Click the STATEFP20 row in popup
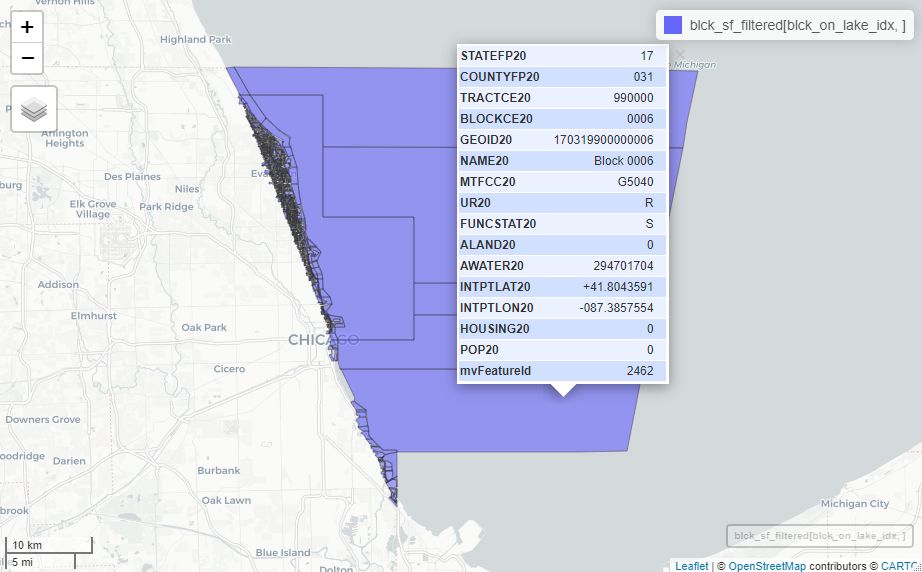 [x=563, y=56]
